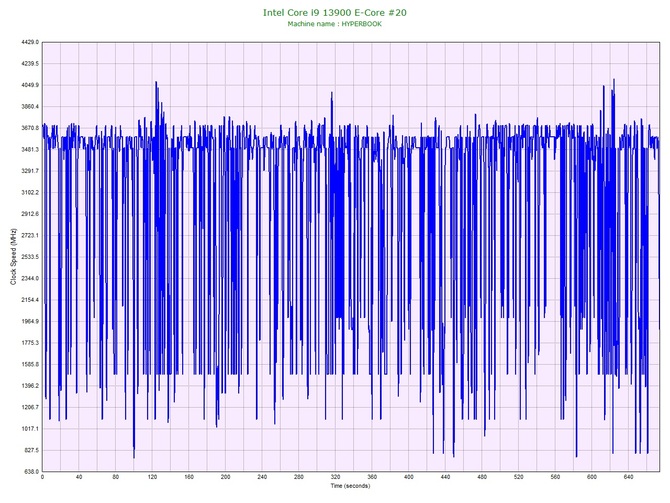Click the y-axis value 1396.2
This screenshot has height=503, width=670.
30,386
